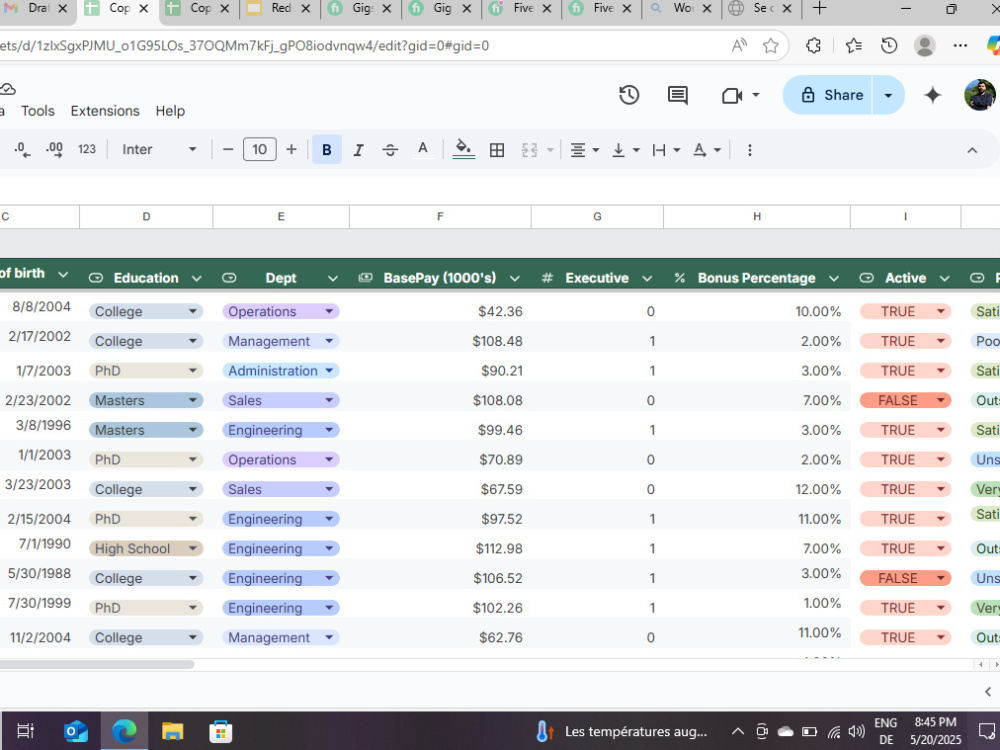Decrease decimal places
The height and width of the screenshot is (750, 1000).
click(20, 149)
